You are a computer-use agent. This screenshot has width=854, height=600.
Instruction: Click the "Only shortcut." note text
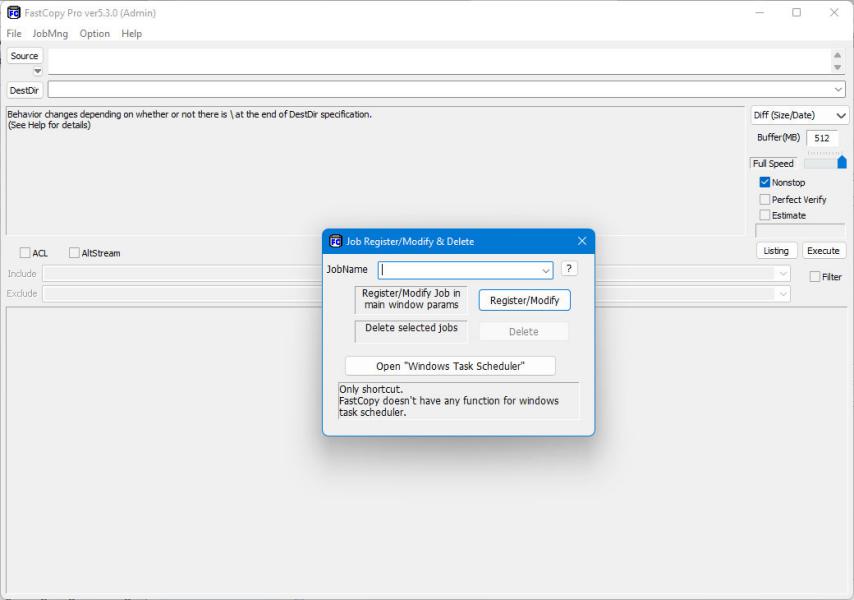point(371,389)
